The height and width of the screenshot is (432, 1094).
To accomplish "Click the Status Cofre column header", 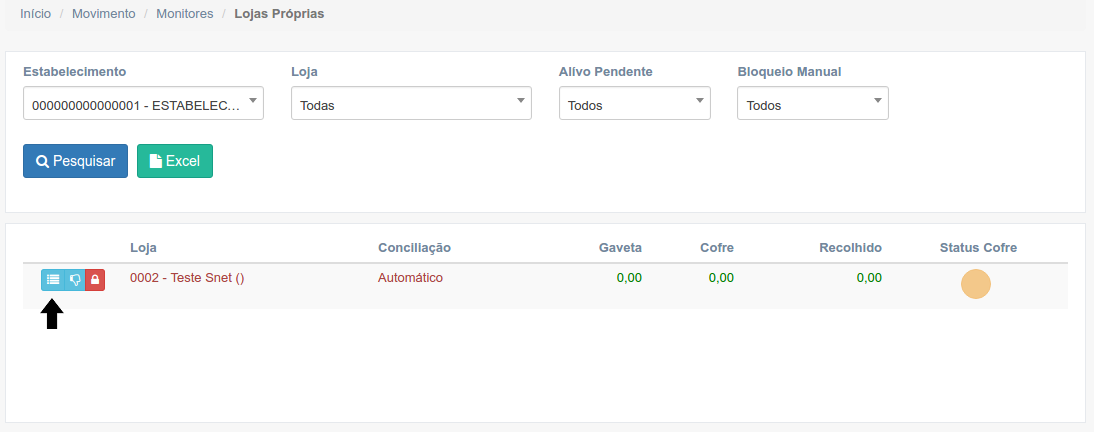I will coord(977,247).
